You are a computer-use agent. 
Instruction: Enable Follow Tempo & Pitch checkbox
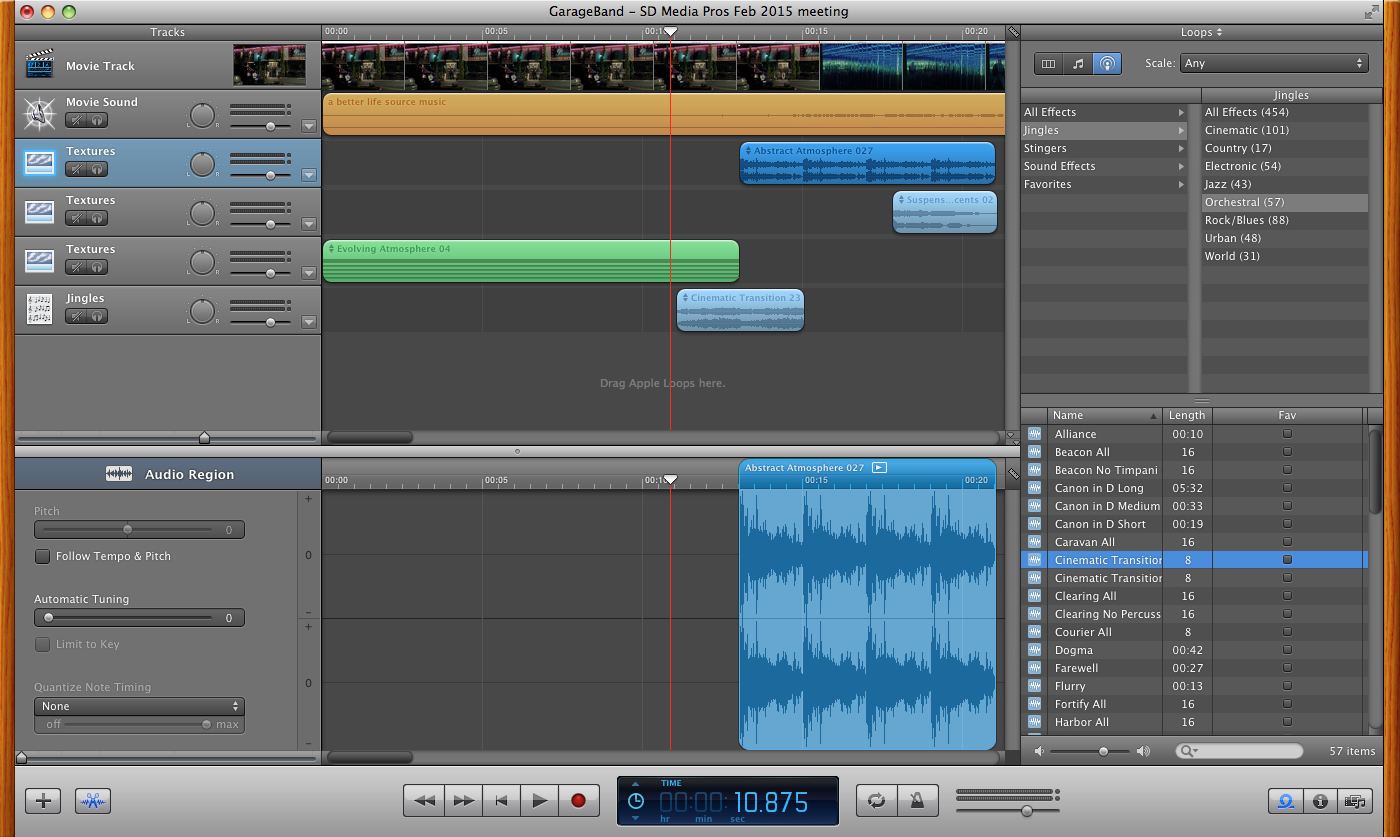point(42,556)
